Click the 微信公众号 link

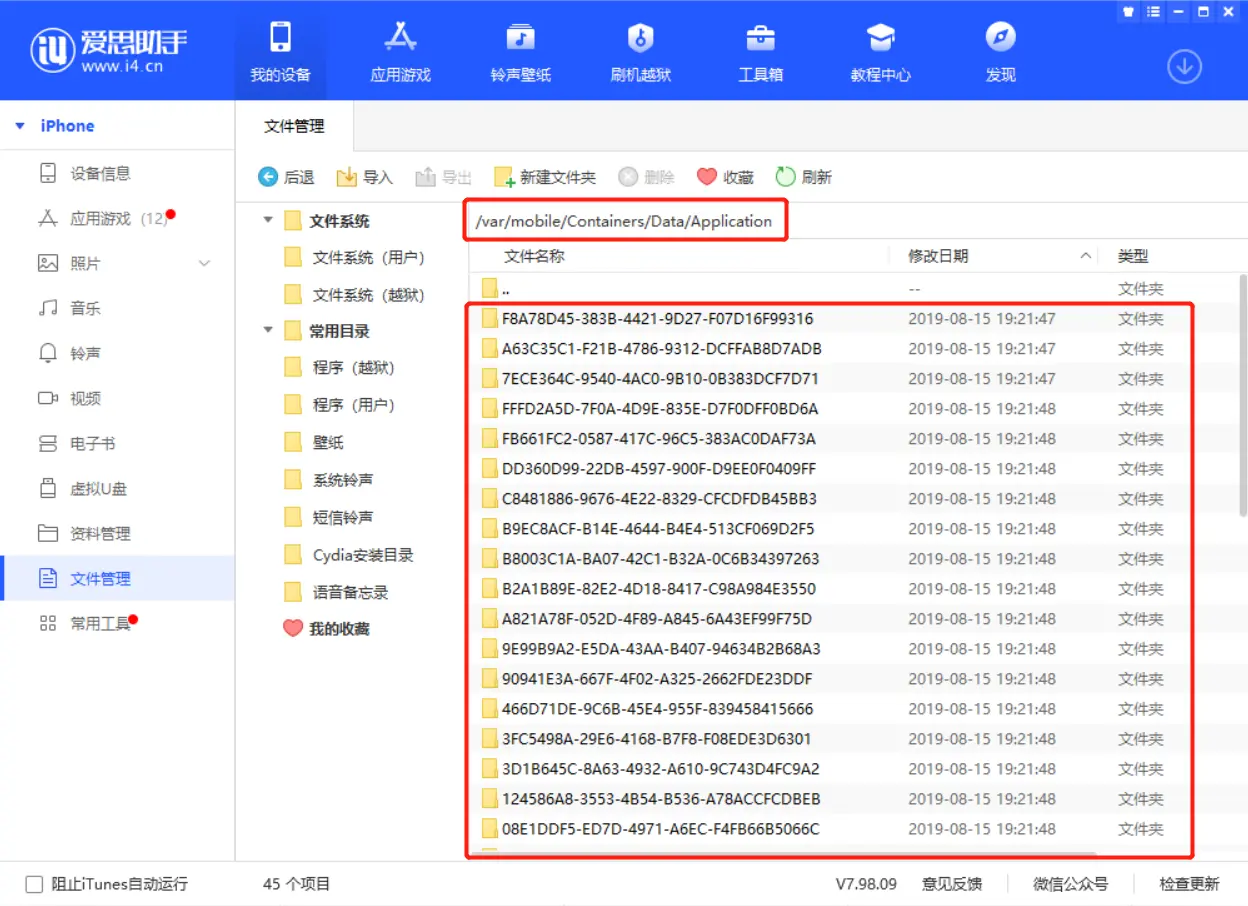[1071, 884]
